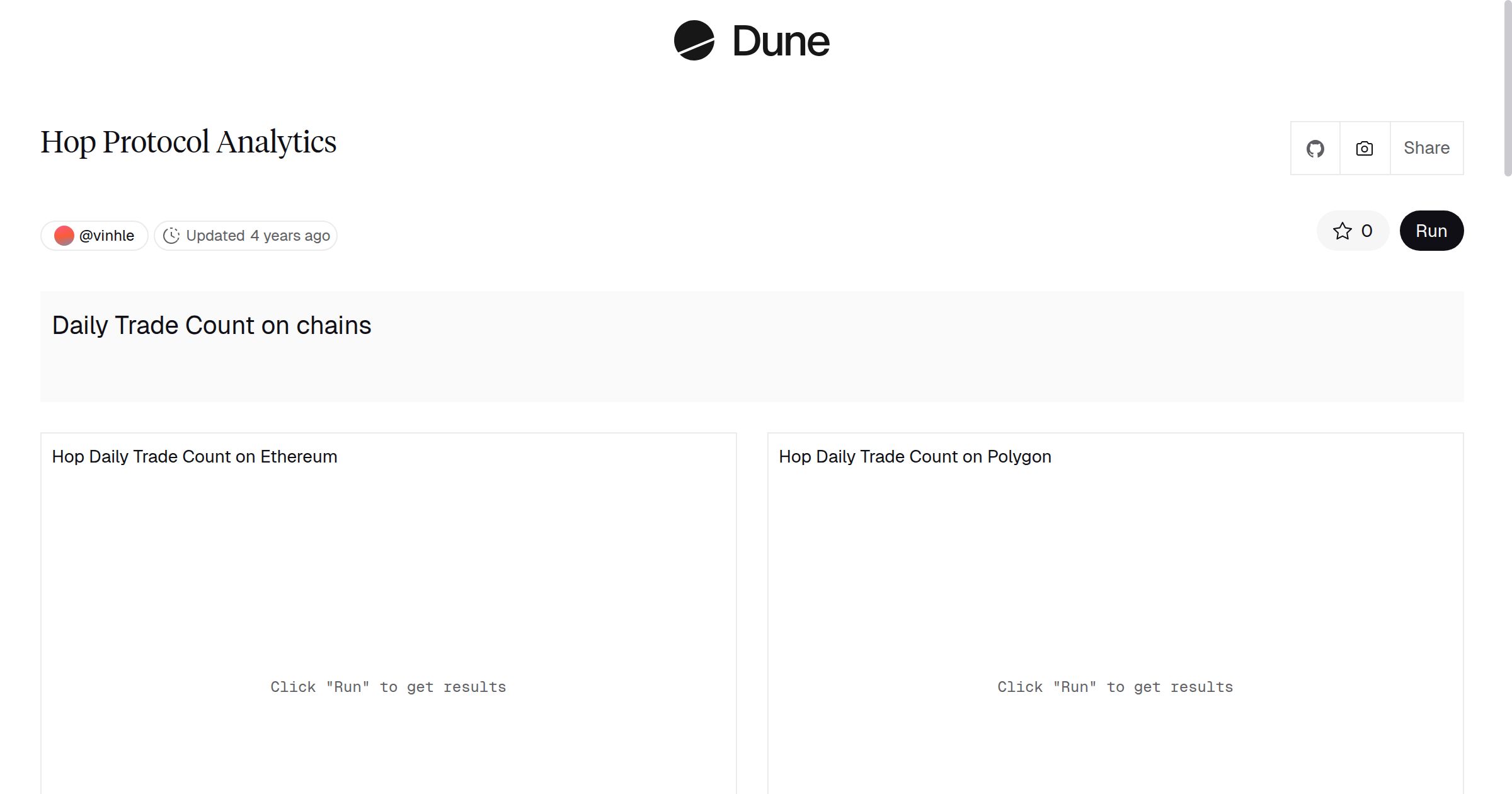Click the Updated 4 years ago label
Screen dimensions: 1512x794
pyautogui.click(x=258, y=236)
